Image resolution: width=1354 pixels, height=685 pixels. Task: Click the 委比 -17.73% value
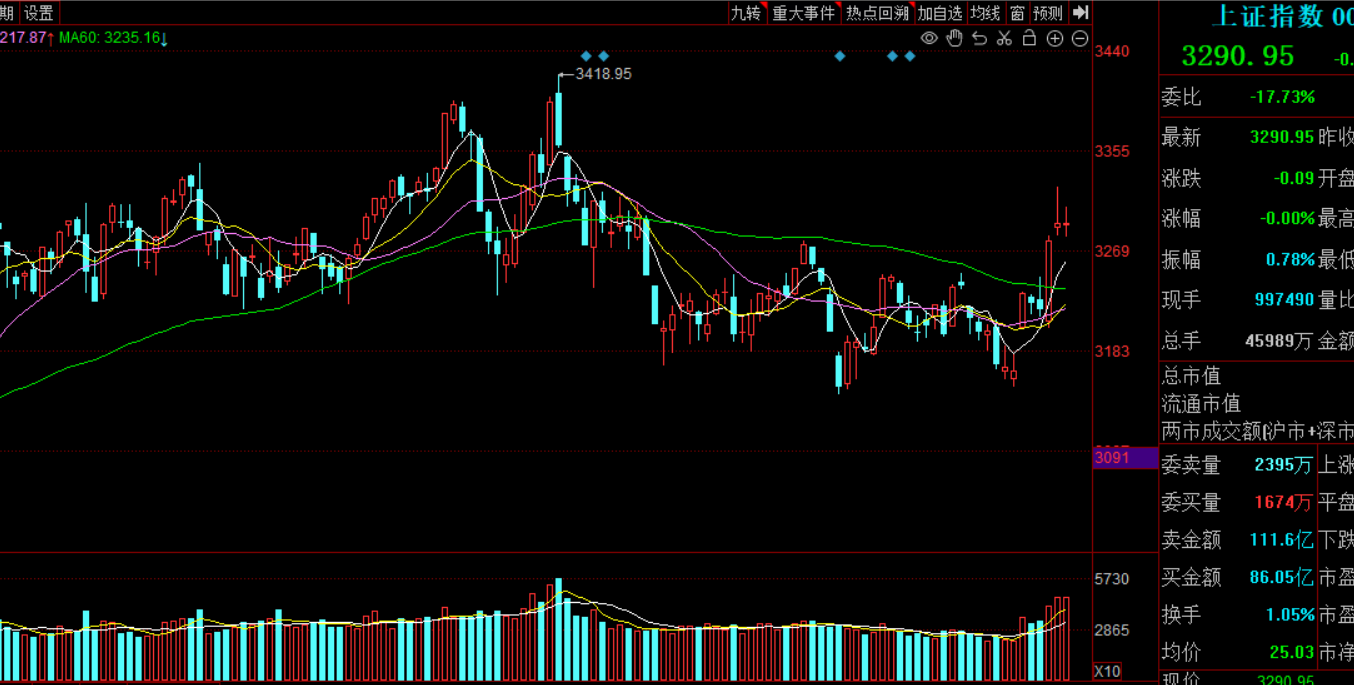click(1282, 97)
